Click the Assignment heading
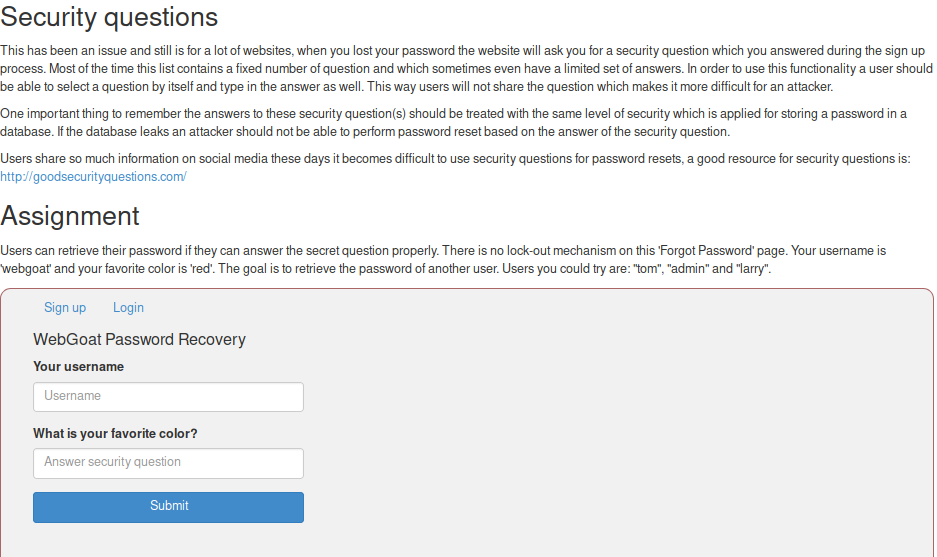This screenshot has height=557, width=937. click(x=70, y=216)
